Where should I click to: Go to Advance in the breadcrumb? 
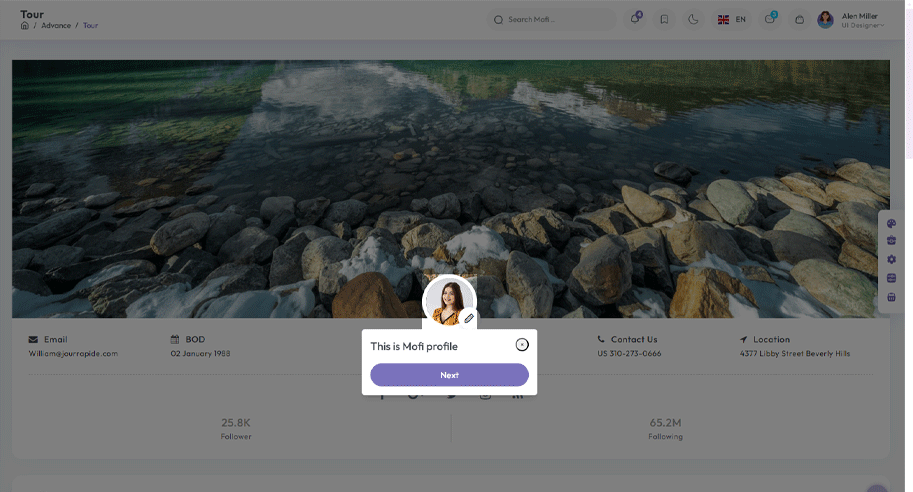(x=56, y=25)
